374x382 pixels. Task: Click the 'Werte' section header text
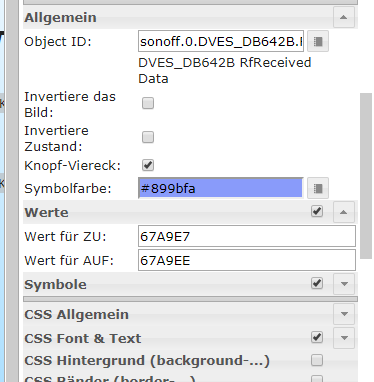(x=46, y=213)
